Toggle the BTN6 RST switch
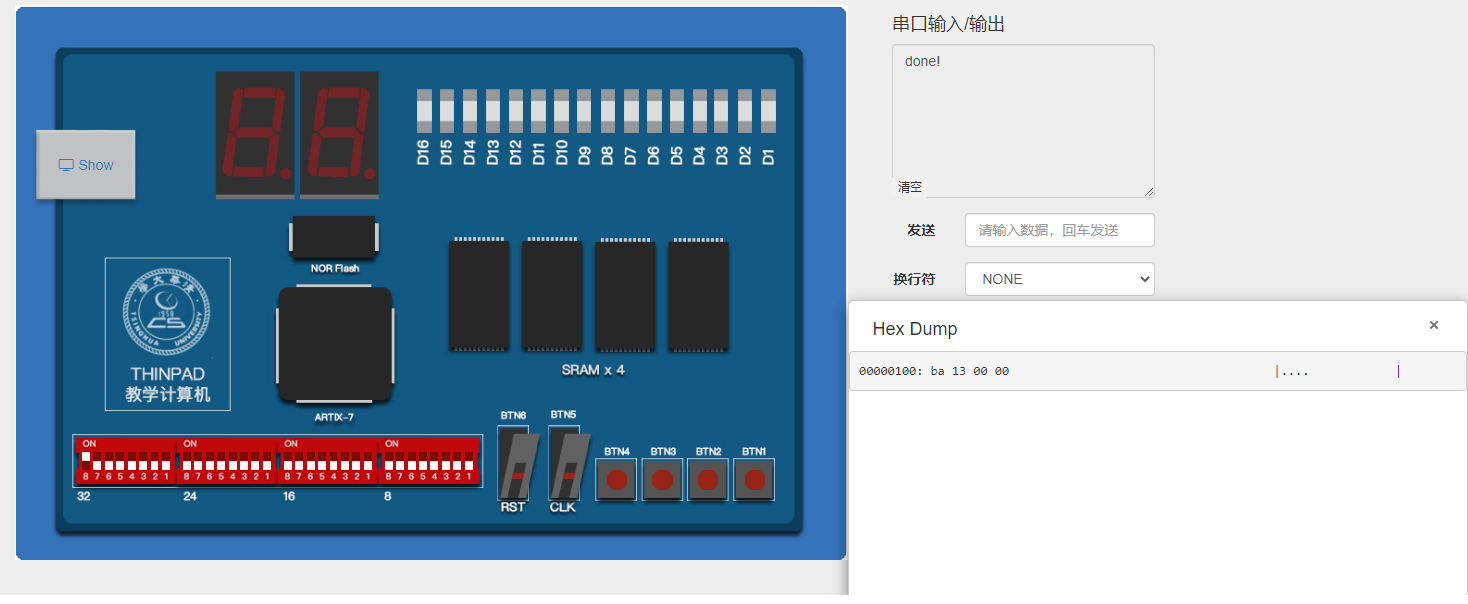 [x=513, y=465]
